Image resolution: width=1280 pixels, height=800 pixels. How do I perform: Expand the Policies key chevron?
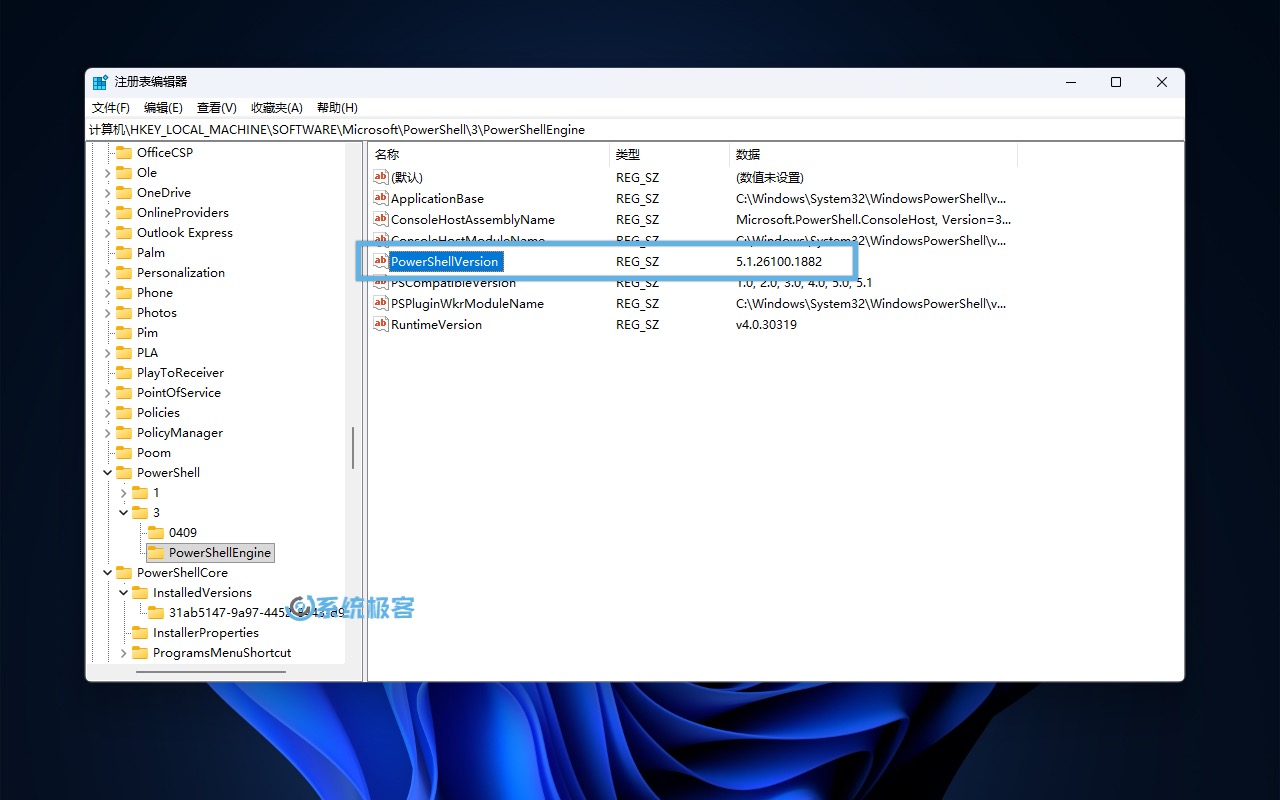[x=107, y=413]
